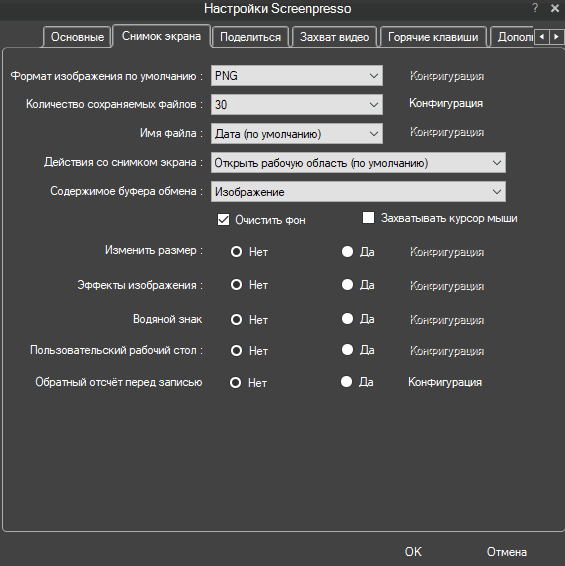565x566 pixels.
Task: Select Нет for Обратный отсчёт перед записью
Action: 235,382
